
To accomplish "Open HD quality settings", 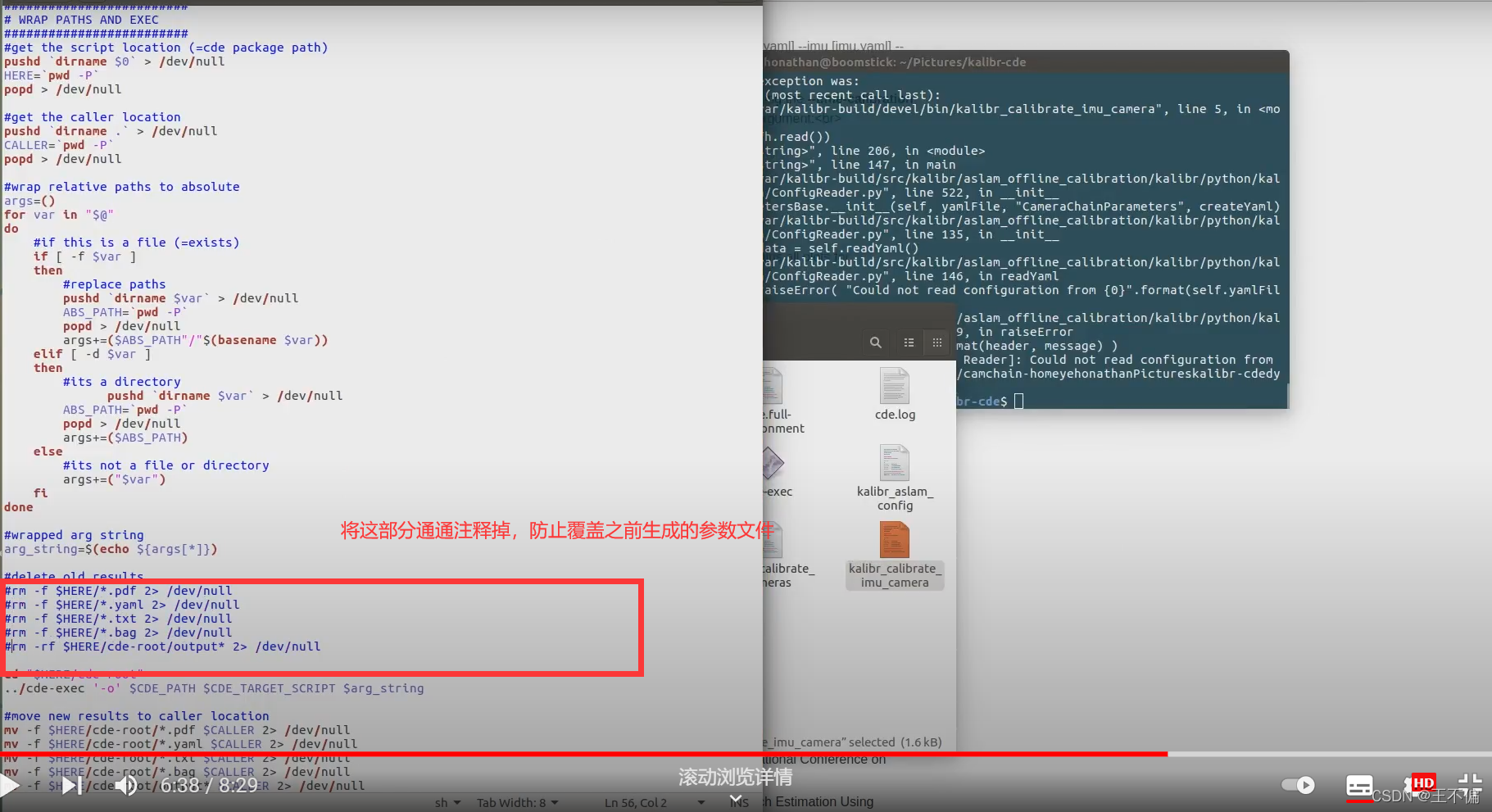I will click(x=1421, y=784).
